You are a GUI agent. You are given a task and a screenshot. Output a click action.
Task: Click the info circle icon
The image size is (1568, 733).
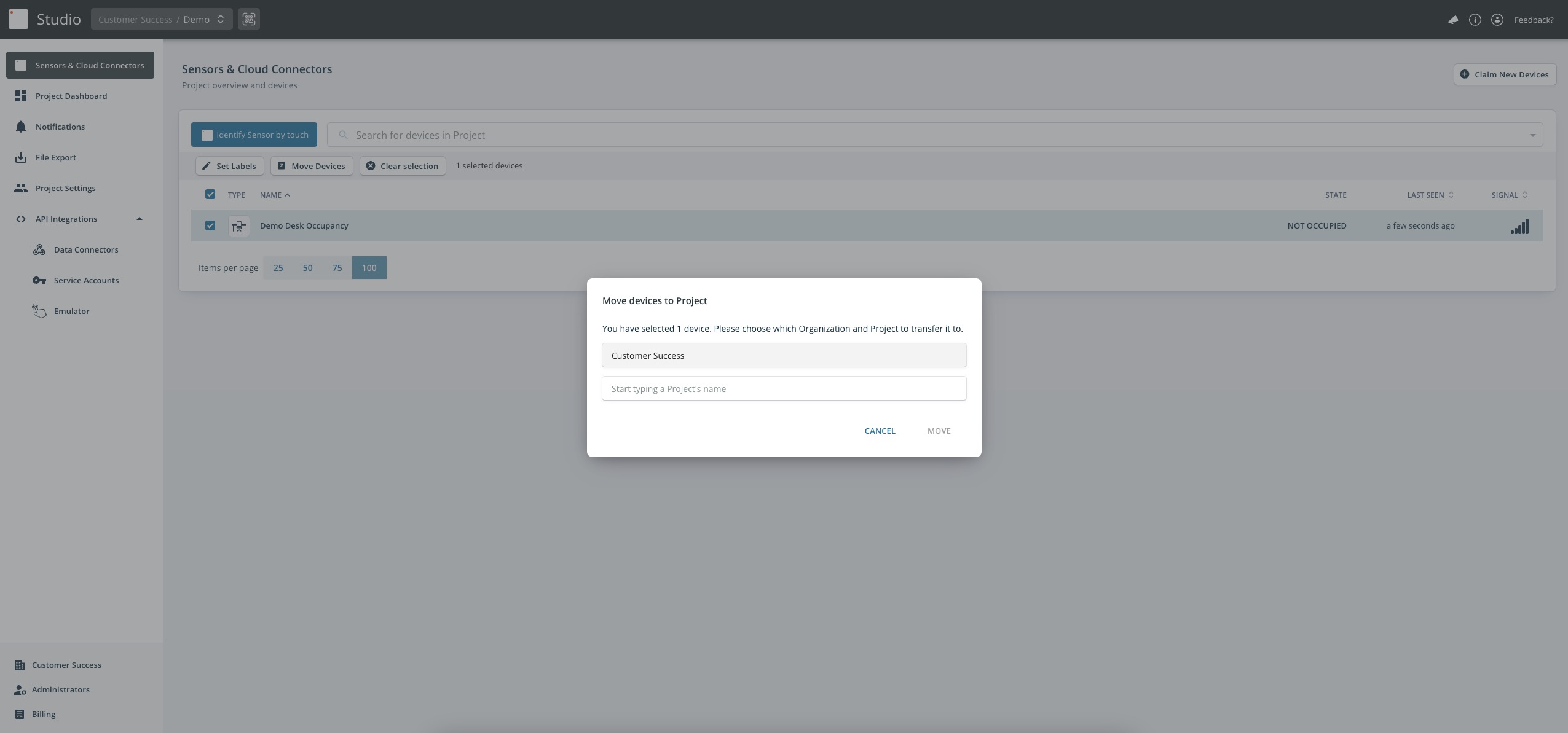pos(1475,20)
